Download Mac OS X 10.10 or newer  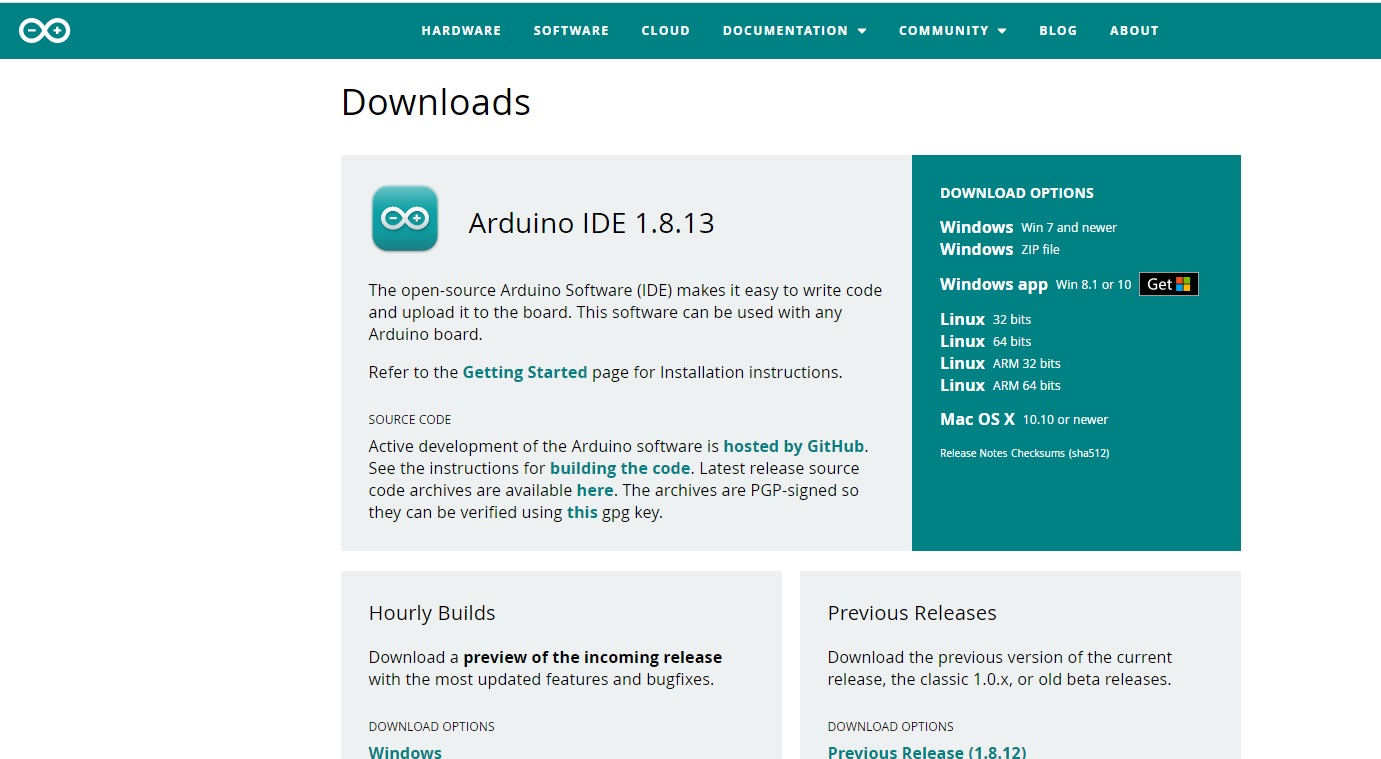[1024, 419]
